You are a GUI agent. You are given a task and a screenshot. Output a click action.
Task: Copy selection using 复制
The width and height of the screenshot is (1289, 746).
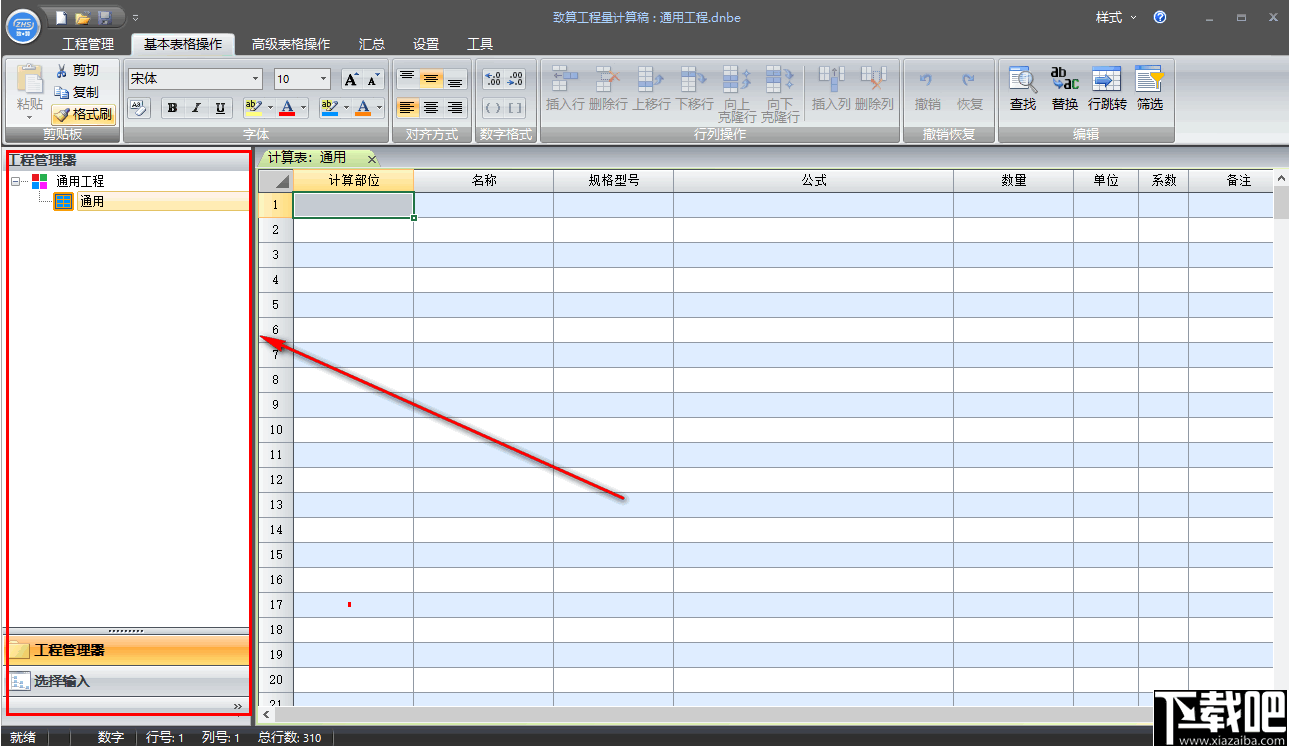click(x=77, y=92)
